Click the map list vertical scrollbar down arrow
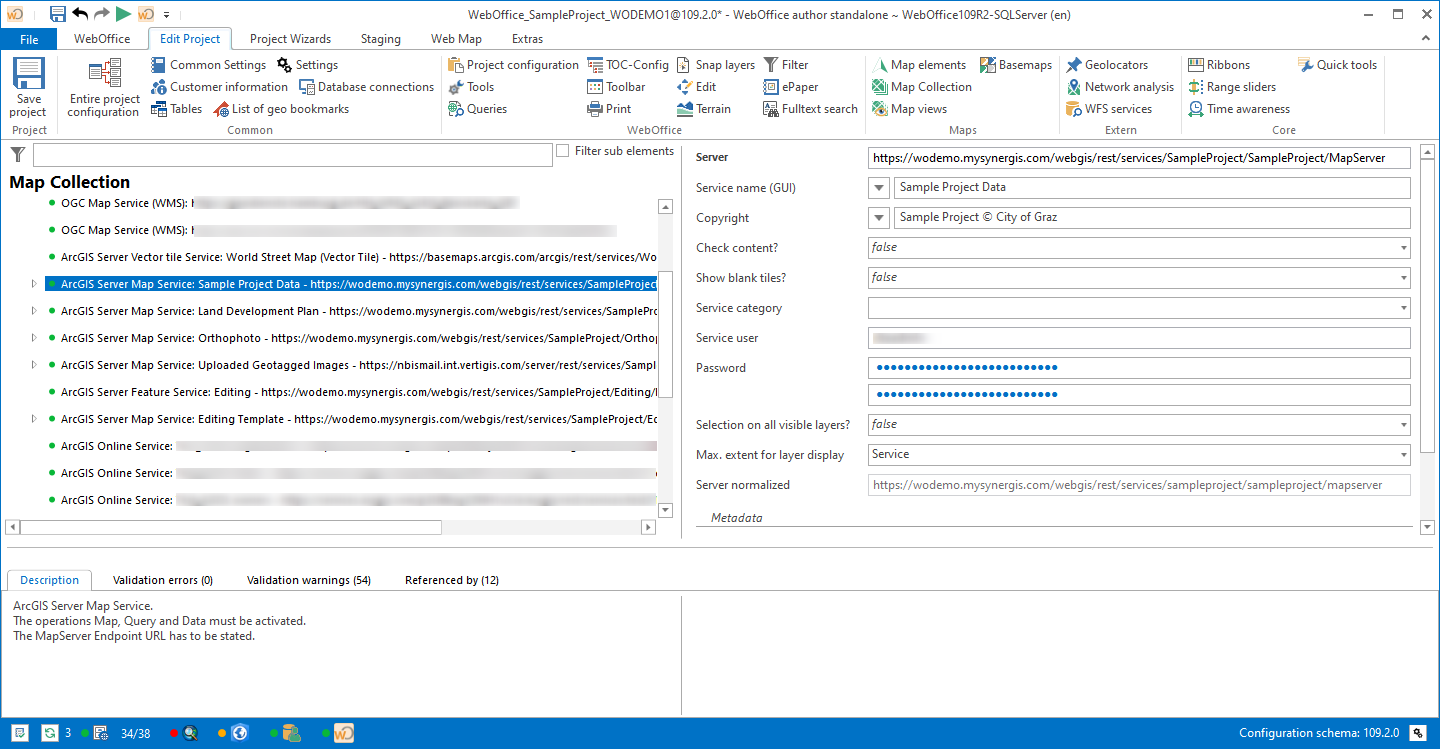Image resolution: width=1440 pixels, height=749 pixels. (665, 509)
